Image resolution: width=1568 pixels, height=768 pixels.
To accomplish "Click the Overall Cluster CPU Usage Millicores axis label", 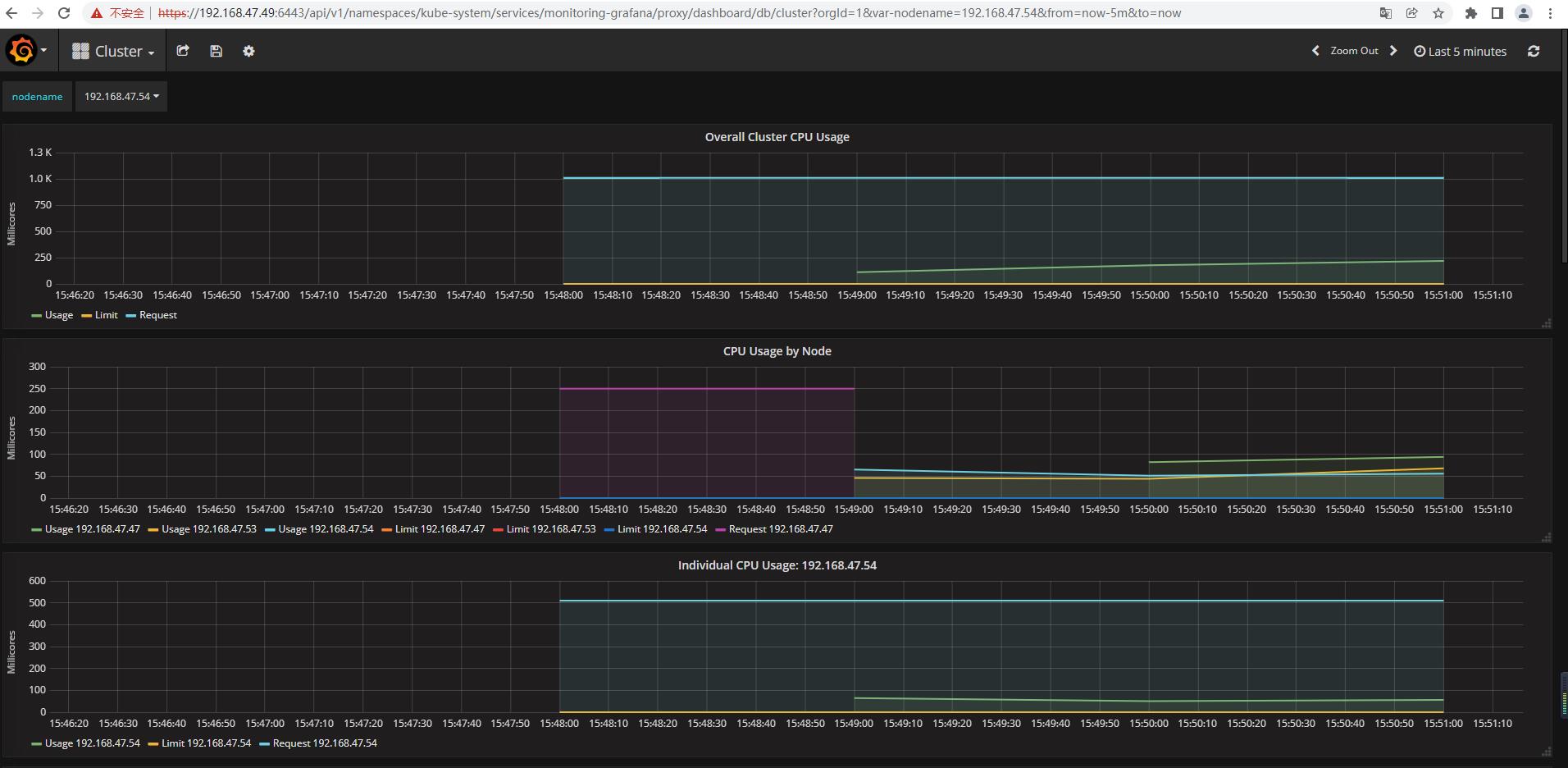I will click(11, 224).
